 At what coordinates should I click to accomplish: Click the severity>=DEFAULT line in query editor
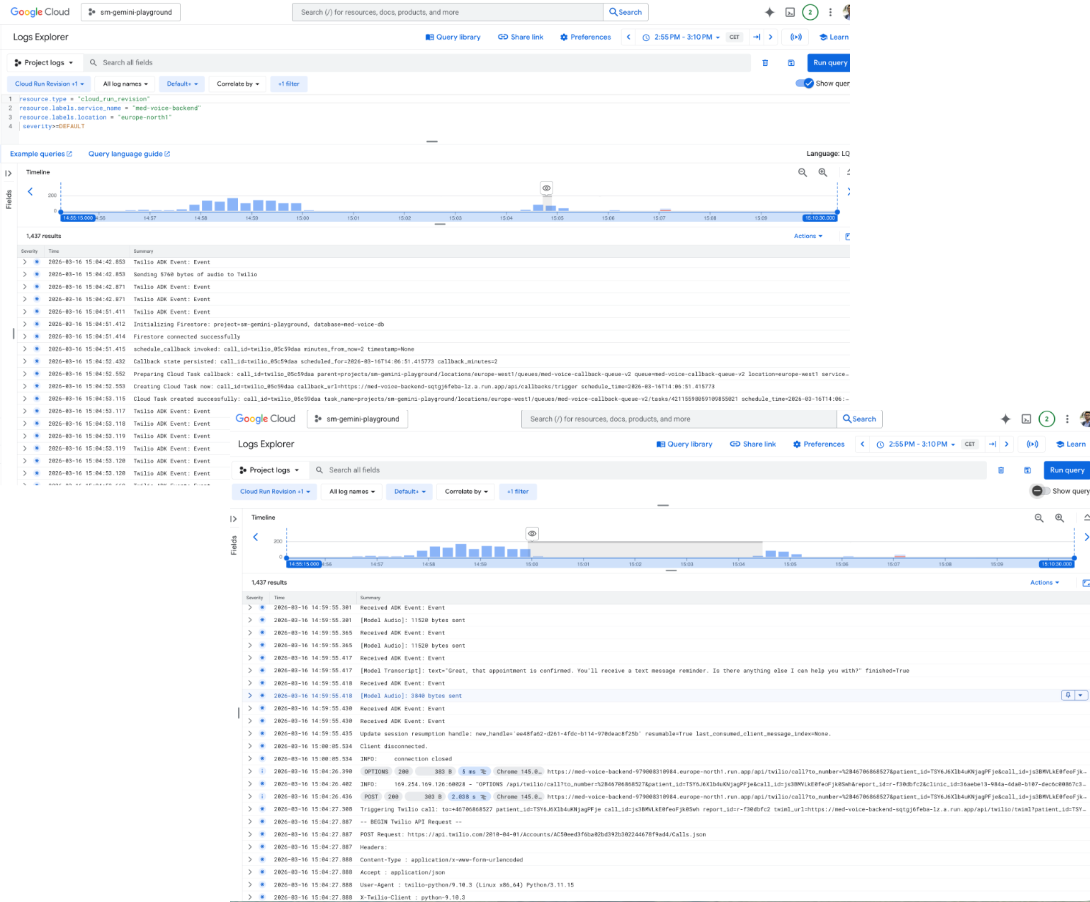click(x=53, y=126)
